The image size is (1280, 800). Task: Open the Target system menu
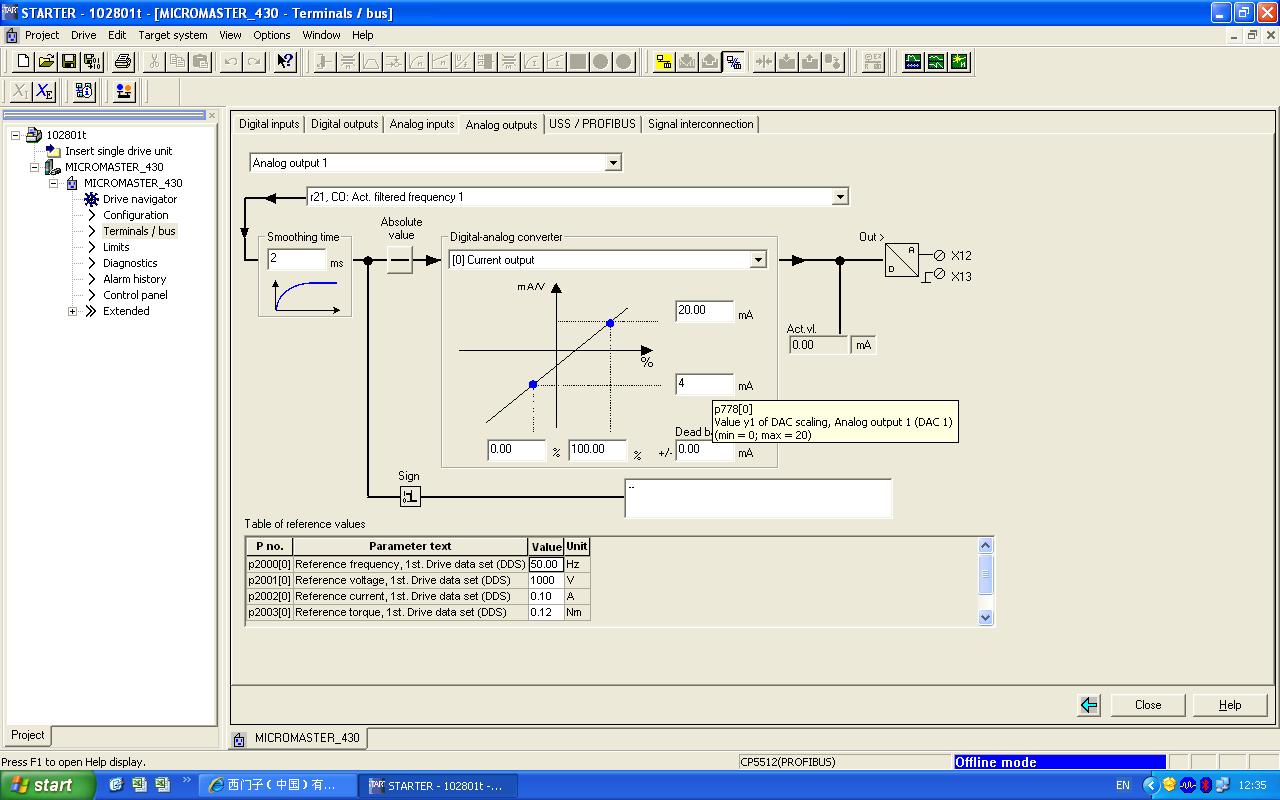pyautogui.click(x=173, y=35)
